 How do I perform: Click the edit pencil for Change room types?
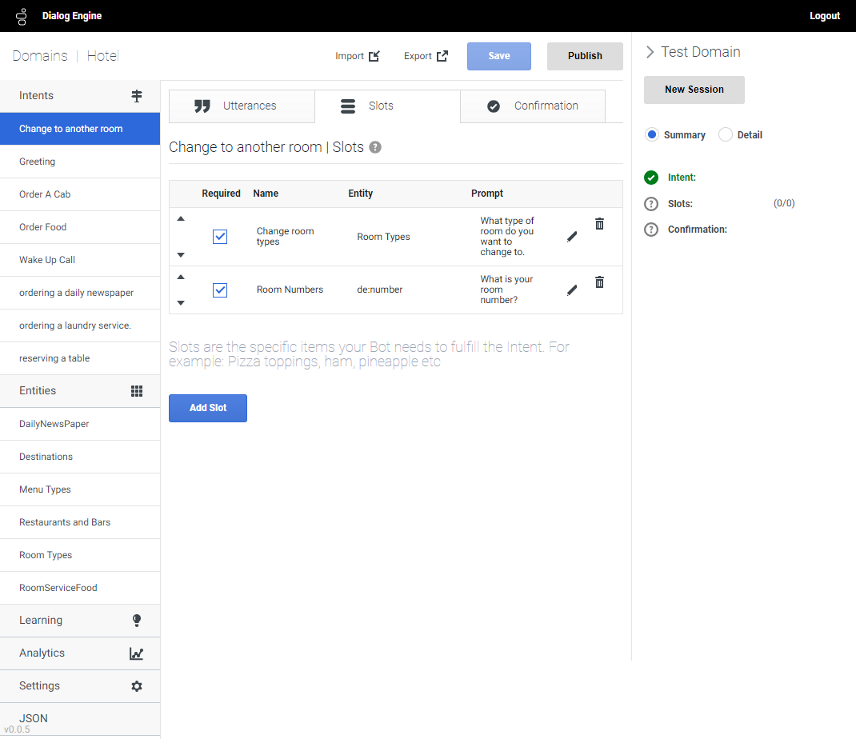click(572, 237)
